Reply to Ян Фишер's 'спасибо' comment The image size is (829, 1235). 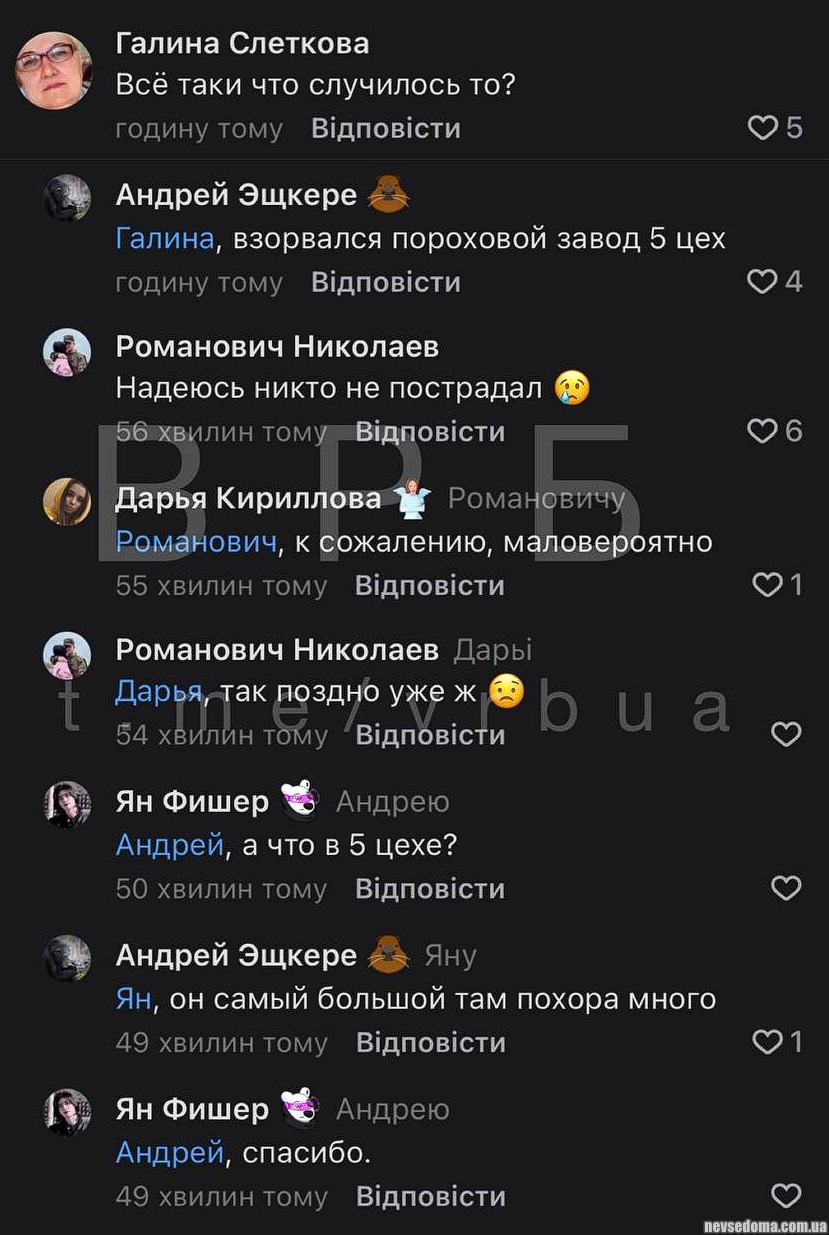431,1196
